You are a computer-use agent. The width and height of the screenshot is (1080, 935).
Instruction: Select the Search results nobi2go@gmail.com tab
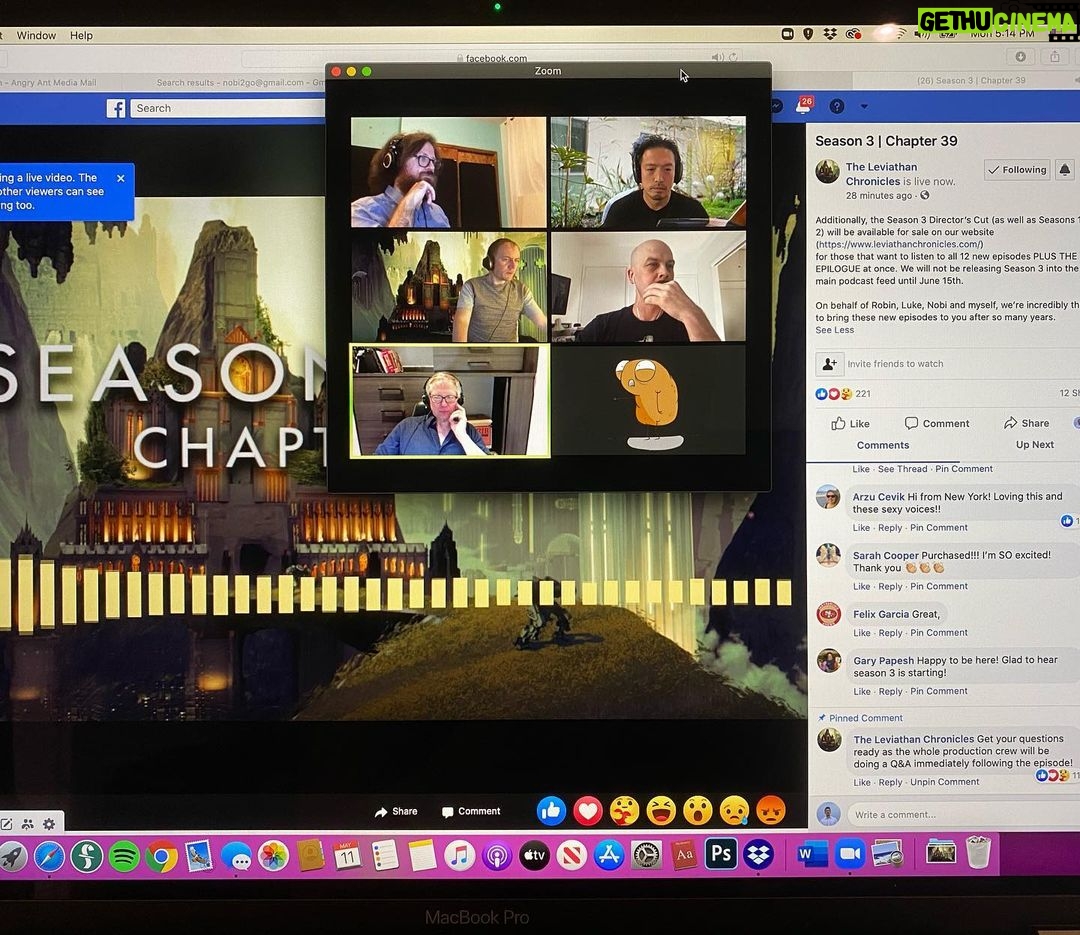point(239,83)
